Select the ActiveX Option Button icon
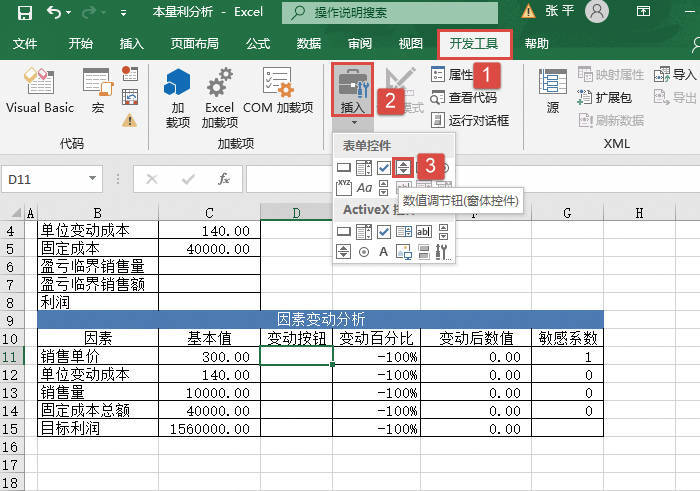This screenshot has height=491, width=700. coord(364,252)
